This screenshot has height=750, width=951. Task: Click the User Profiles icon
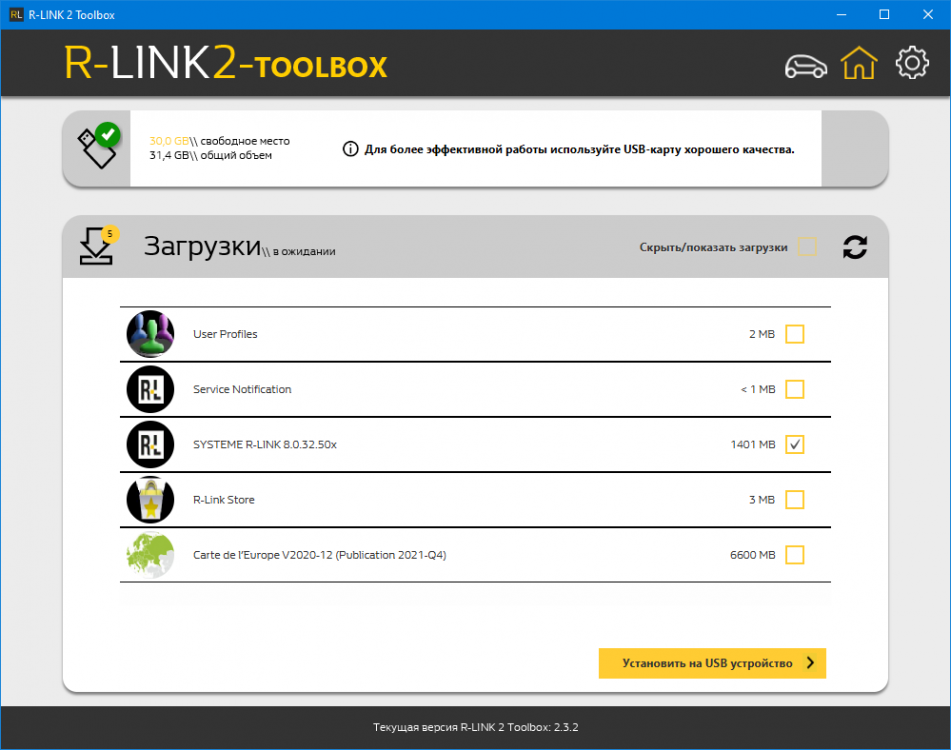click(150, 334)
